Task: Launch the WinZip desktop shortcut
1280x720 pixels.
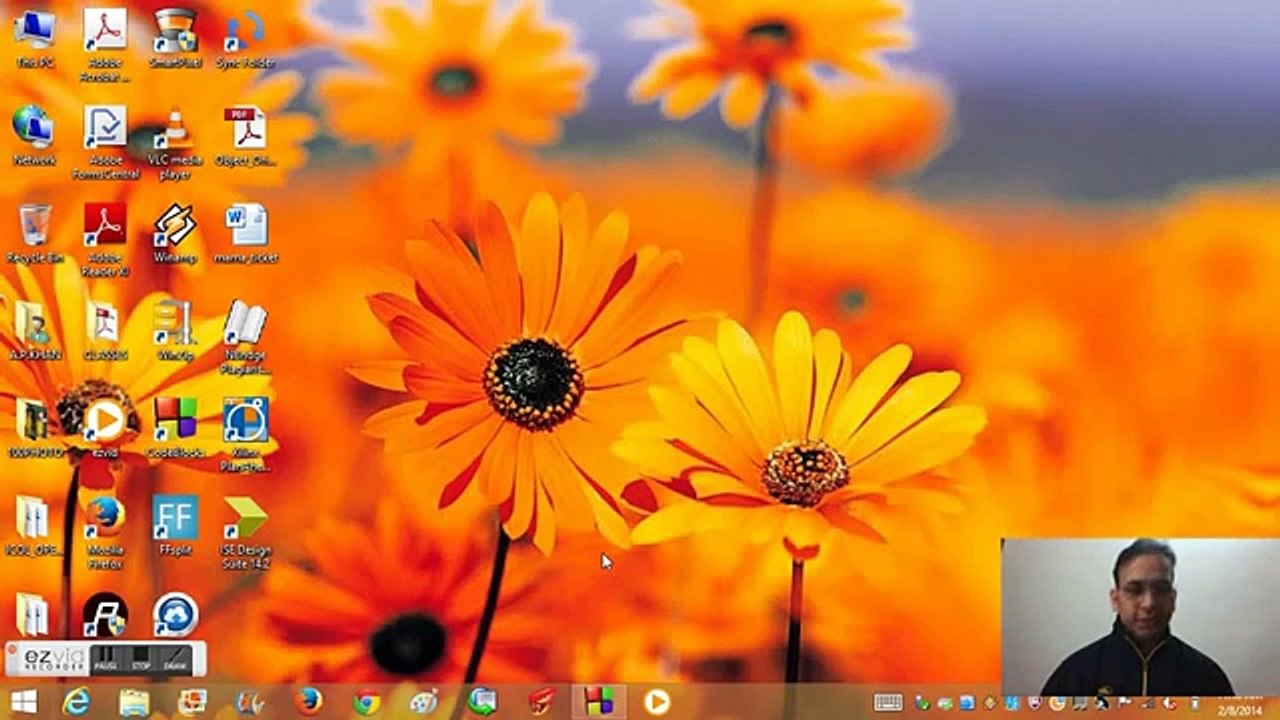Action: coord(175,330)
